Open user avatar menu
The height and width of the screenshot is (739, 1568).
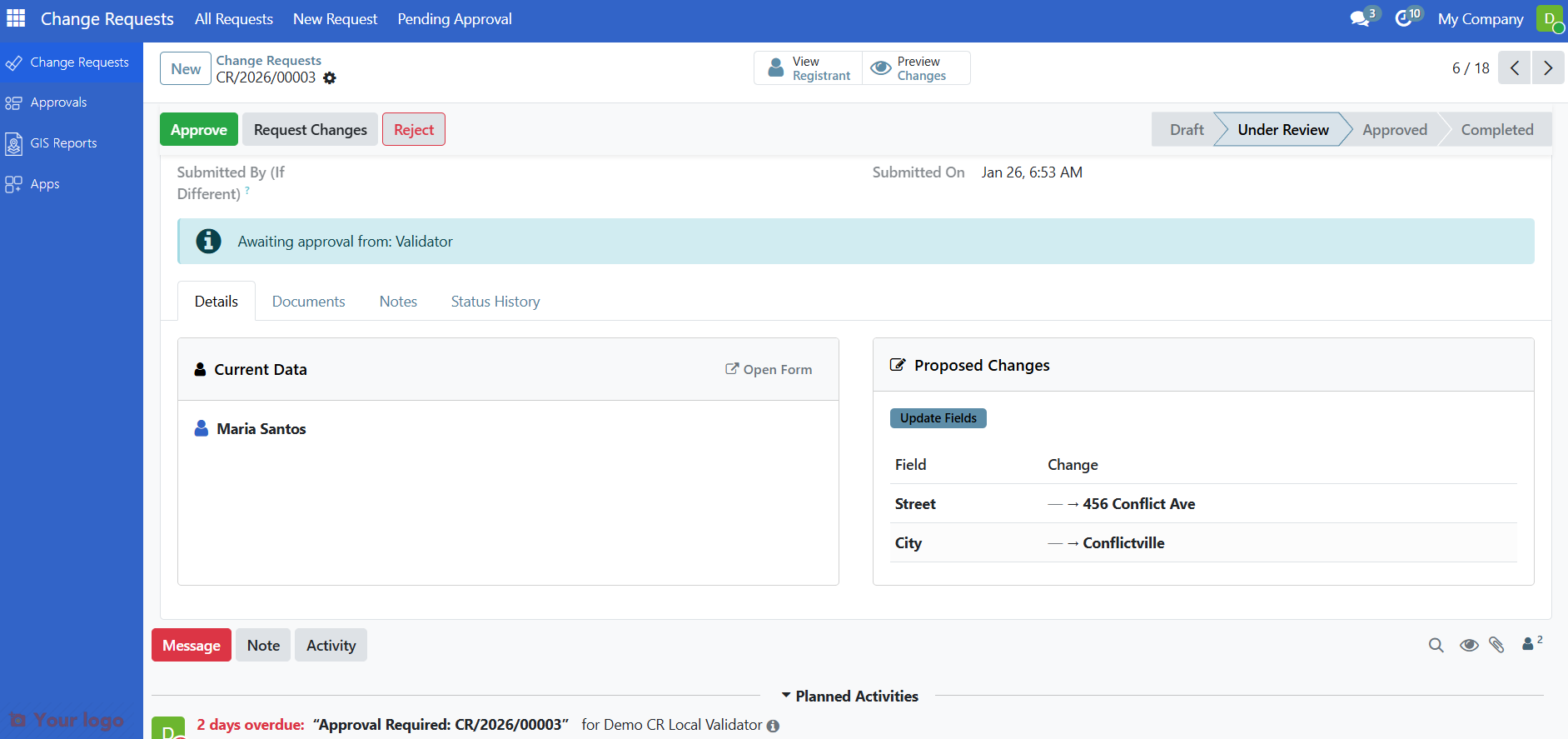coord(1550,19)
